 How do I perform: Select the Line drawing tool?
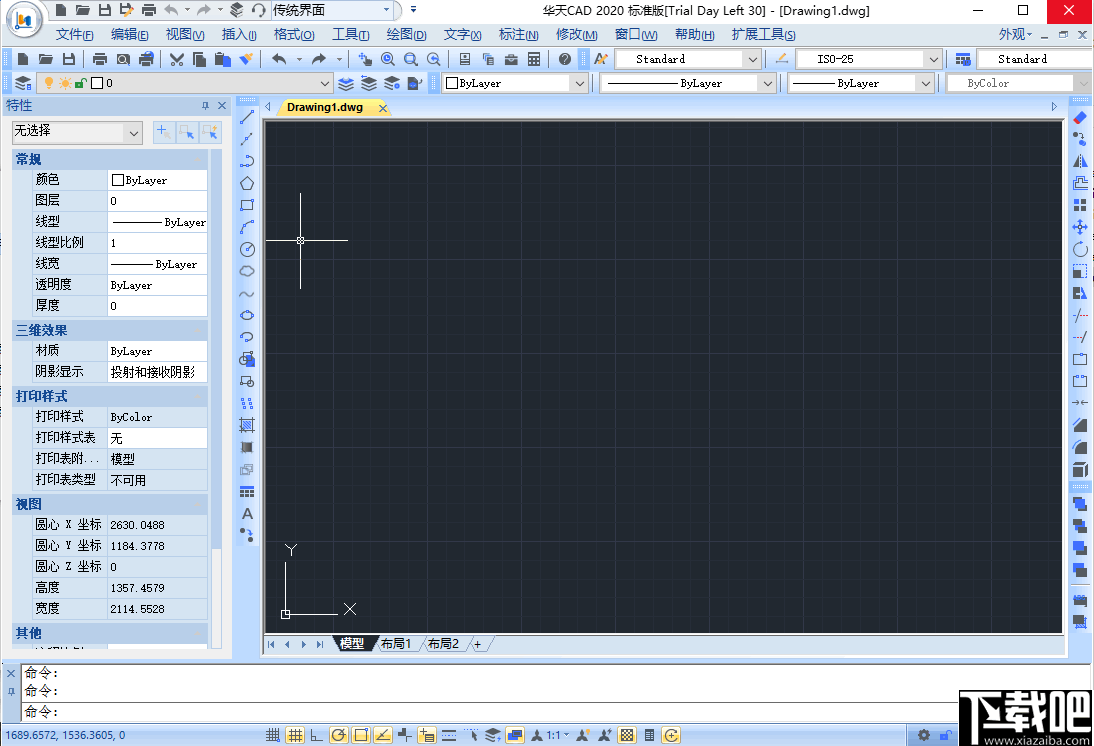247,117
